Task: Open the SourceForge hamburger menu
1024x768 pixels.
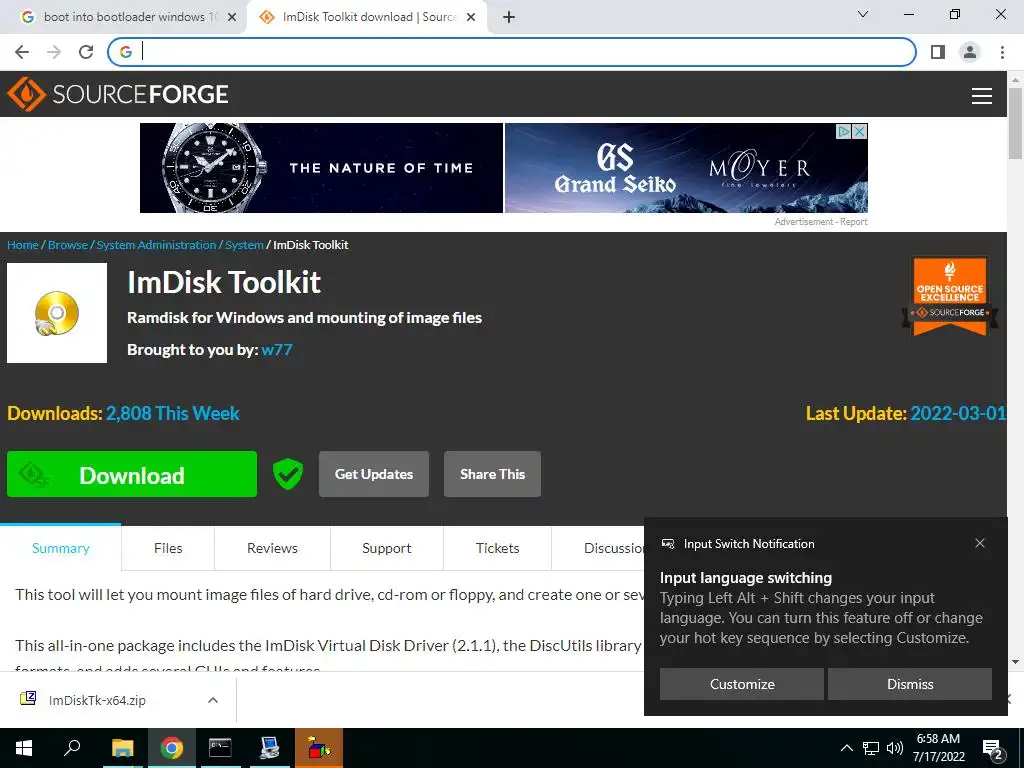Action: point(982,96)
